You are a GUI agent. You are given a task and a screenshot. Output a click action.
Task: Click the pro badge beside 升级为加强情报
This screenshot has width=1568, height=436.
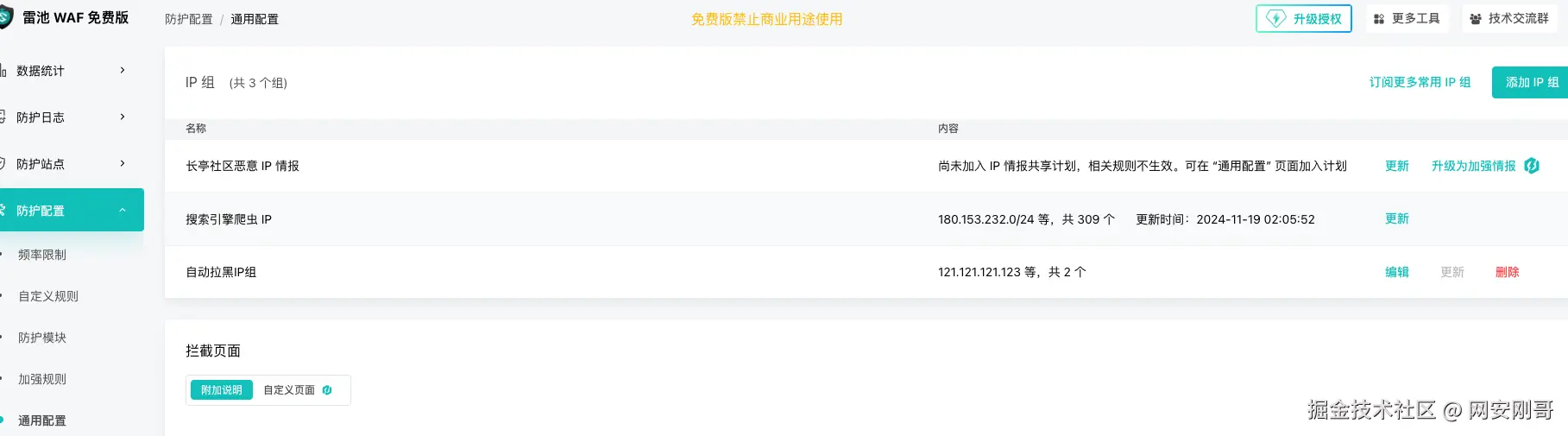point(1532,166)
